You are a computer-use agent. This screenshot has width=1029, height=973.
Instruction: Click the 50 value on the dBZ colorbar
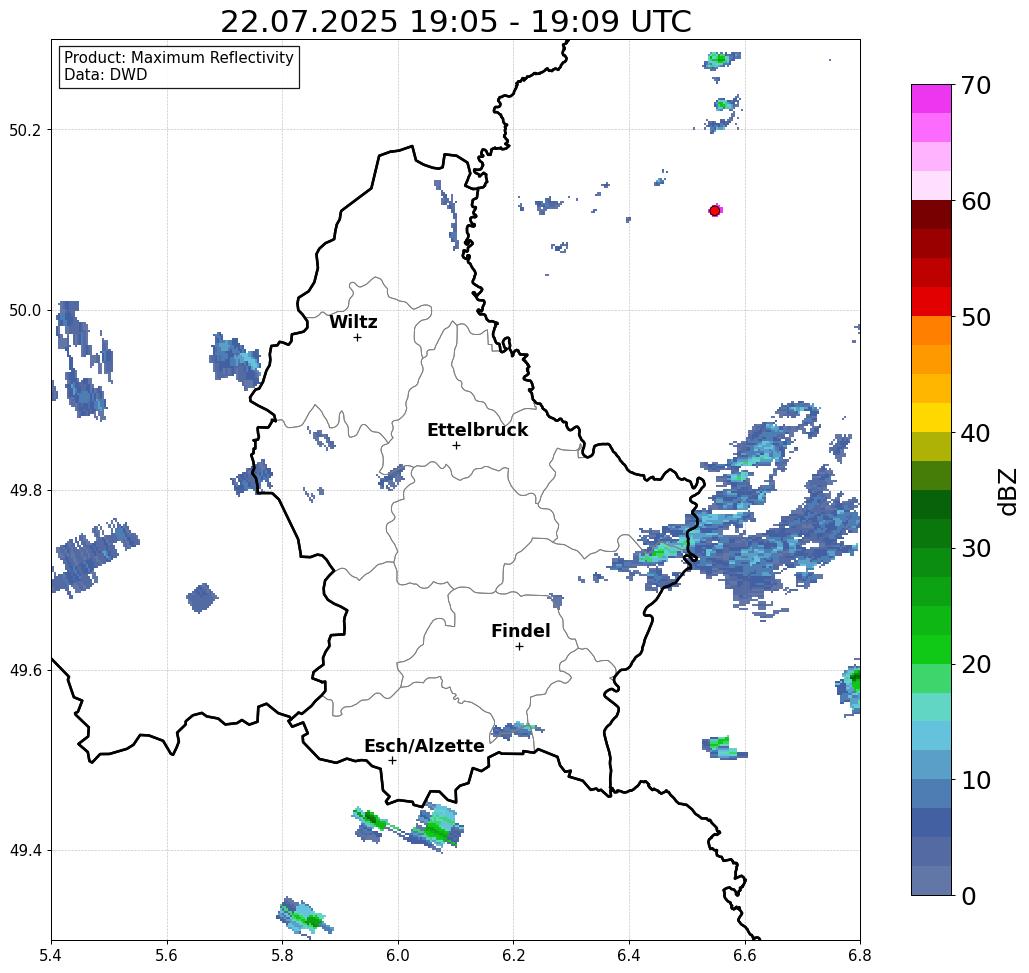click(x=976, y=318)
